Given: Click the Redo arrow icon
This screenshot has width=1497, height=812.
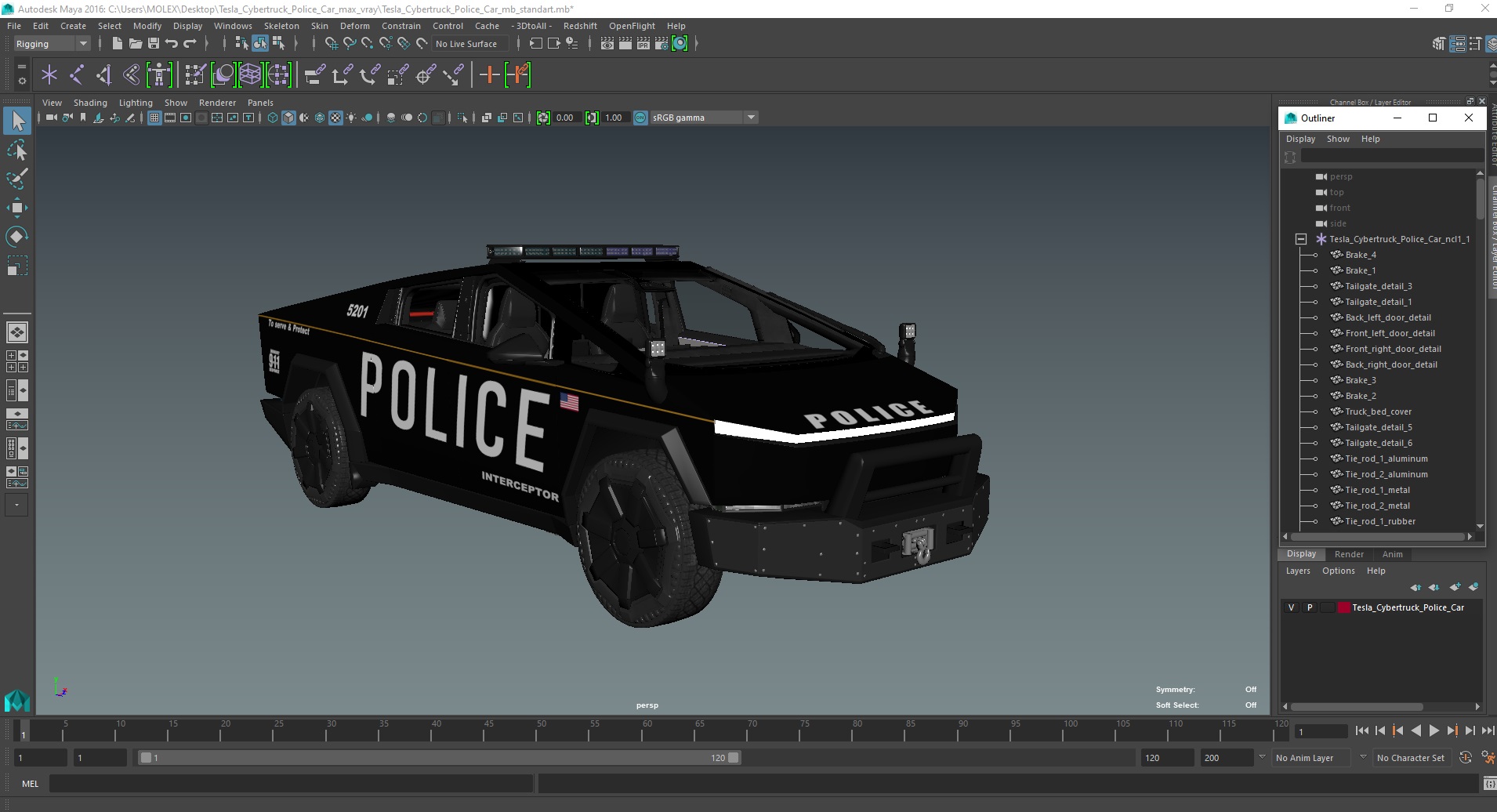Looking at the screenshot, I should (x=190, y=44).
